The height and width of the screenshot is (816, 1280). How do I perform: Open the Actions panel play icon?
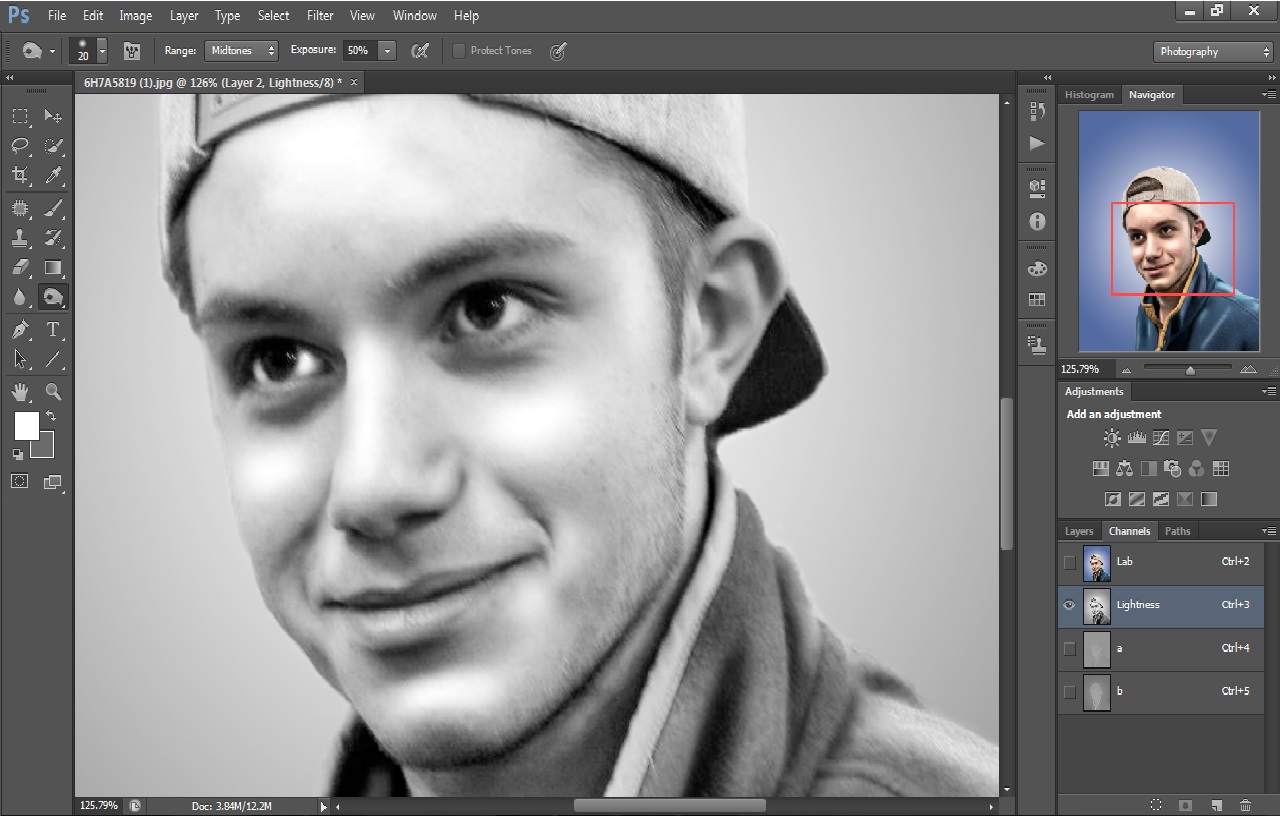1037,143
